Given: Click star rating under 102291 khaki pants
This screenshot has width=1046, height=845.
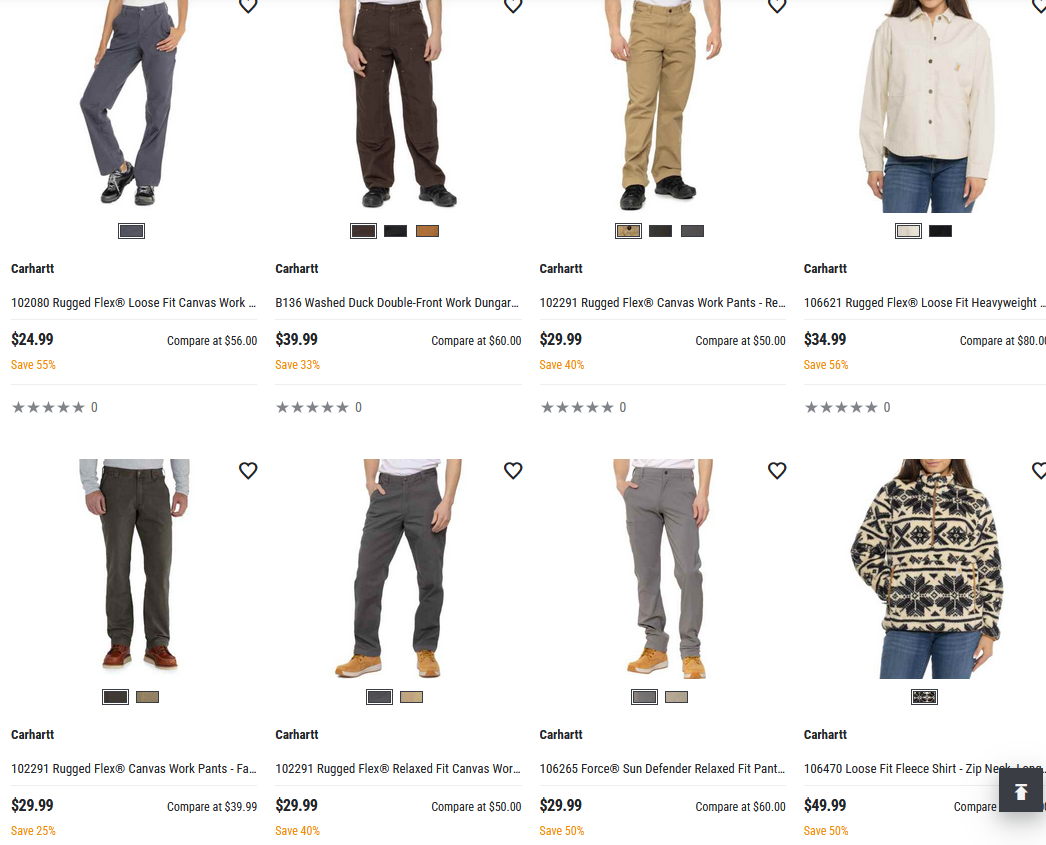Looking at the screenshot, I should tap(577, 408).
